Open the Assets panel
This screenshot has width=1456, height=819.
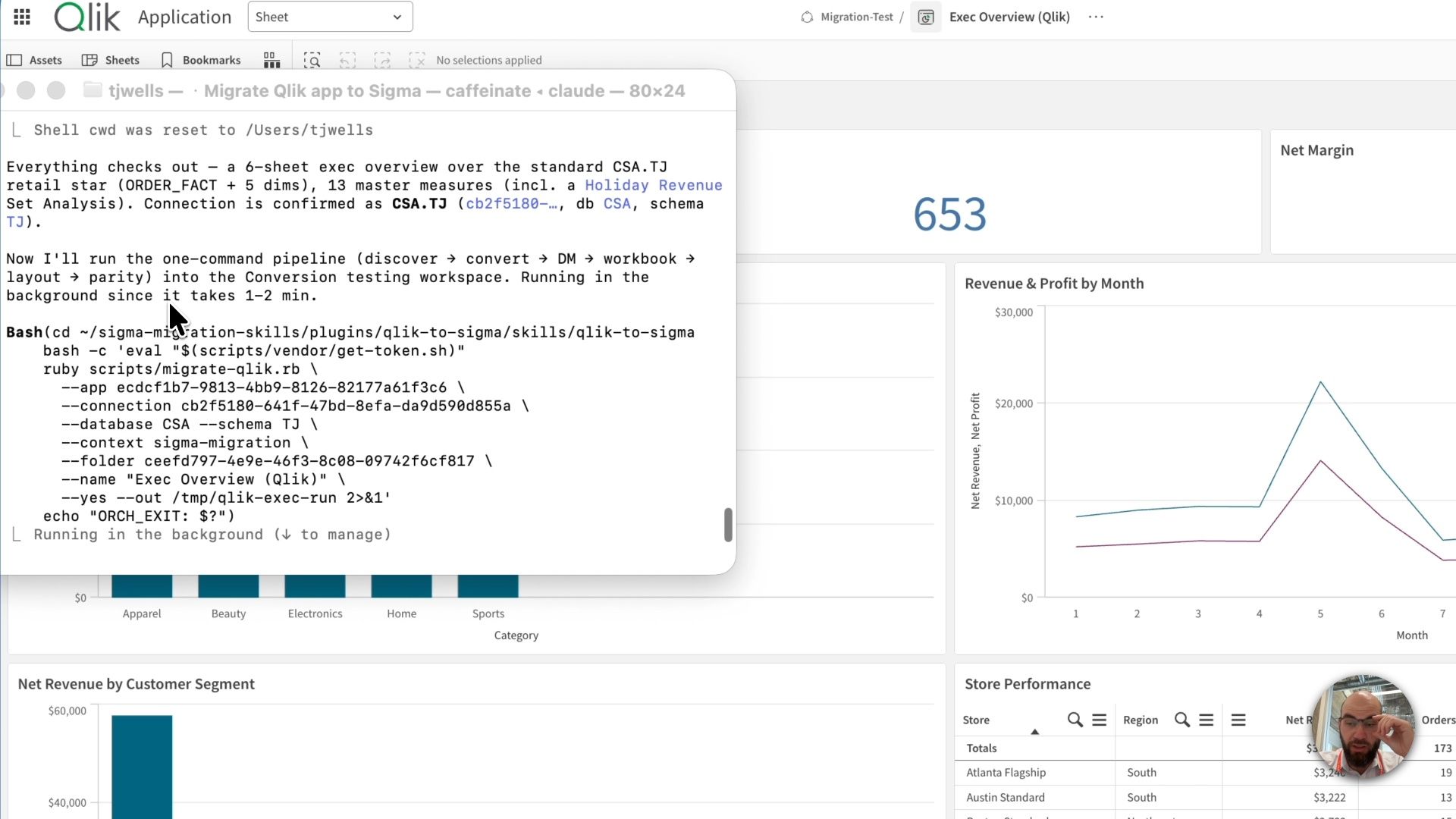35,60
